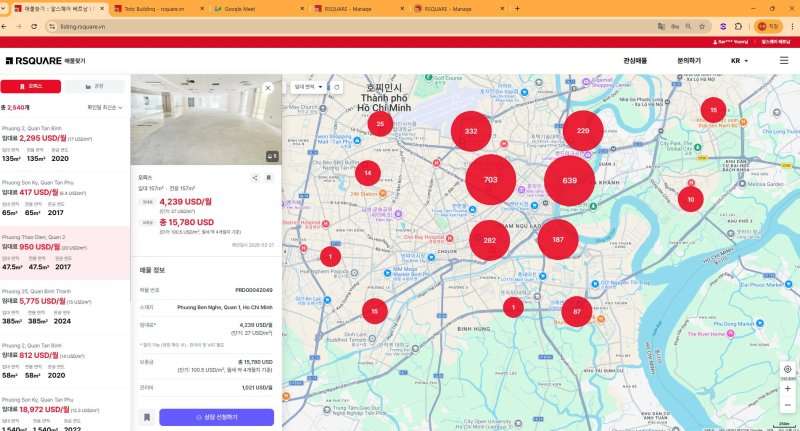The image size is (800, 431).
Task: Center map on my location
Action: pos(788,369)
